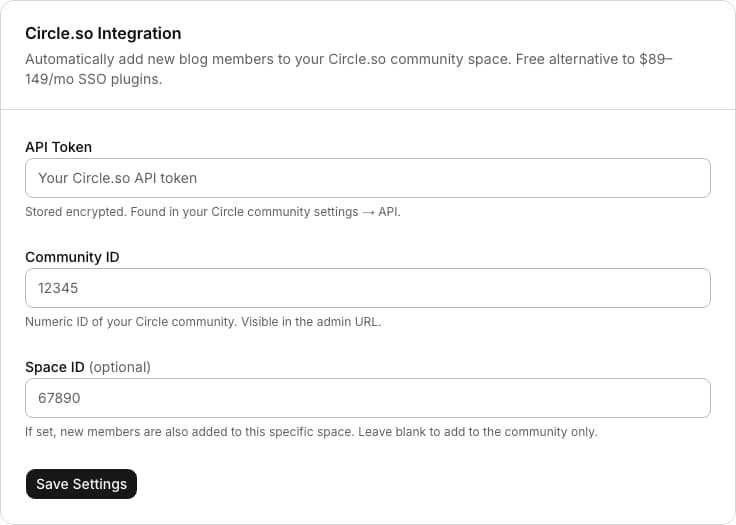Click the 'Numeric ID of your Circle community' hint
The image size is (736, 525).
203,322
